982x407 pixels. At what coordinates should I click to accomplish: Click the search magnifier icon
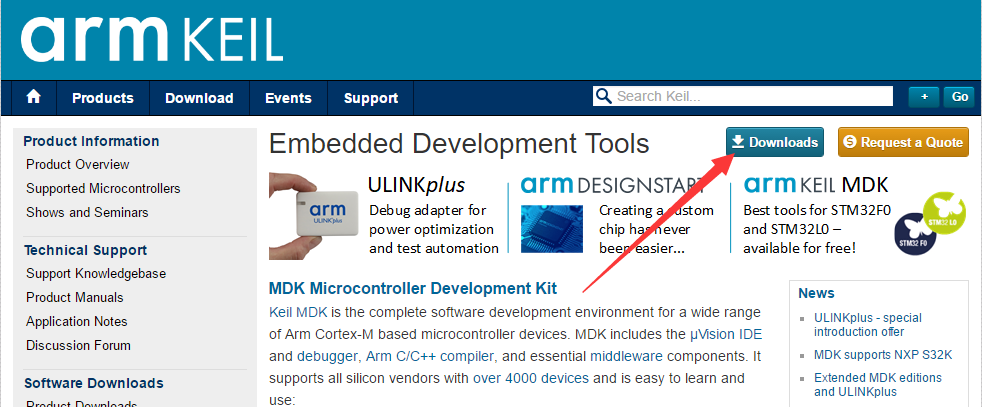click(603, 96)
